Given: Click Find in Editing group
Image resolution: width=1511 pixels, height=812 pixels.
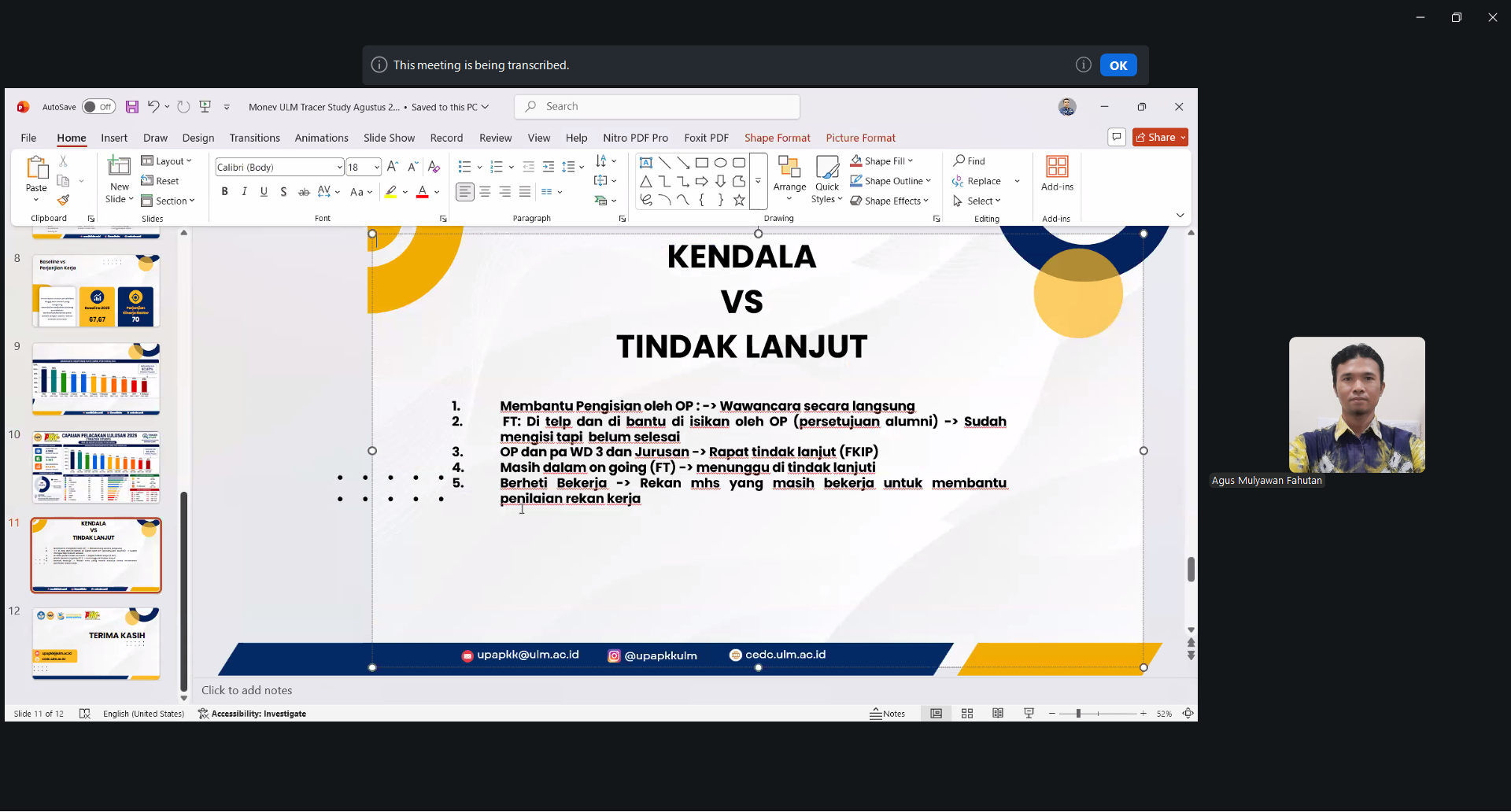Looking at the screenshot, I should tap(970, 161).
